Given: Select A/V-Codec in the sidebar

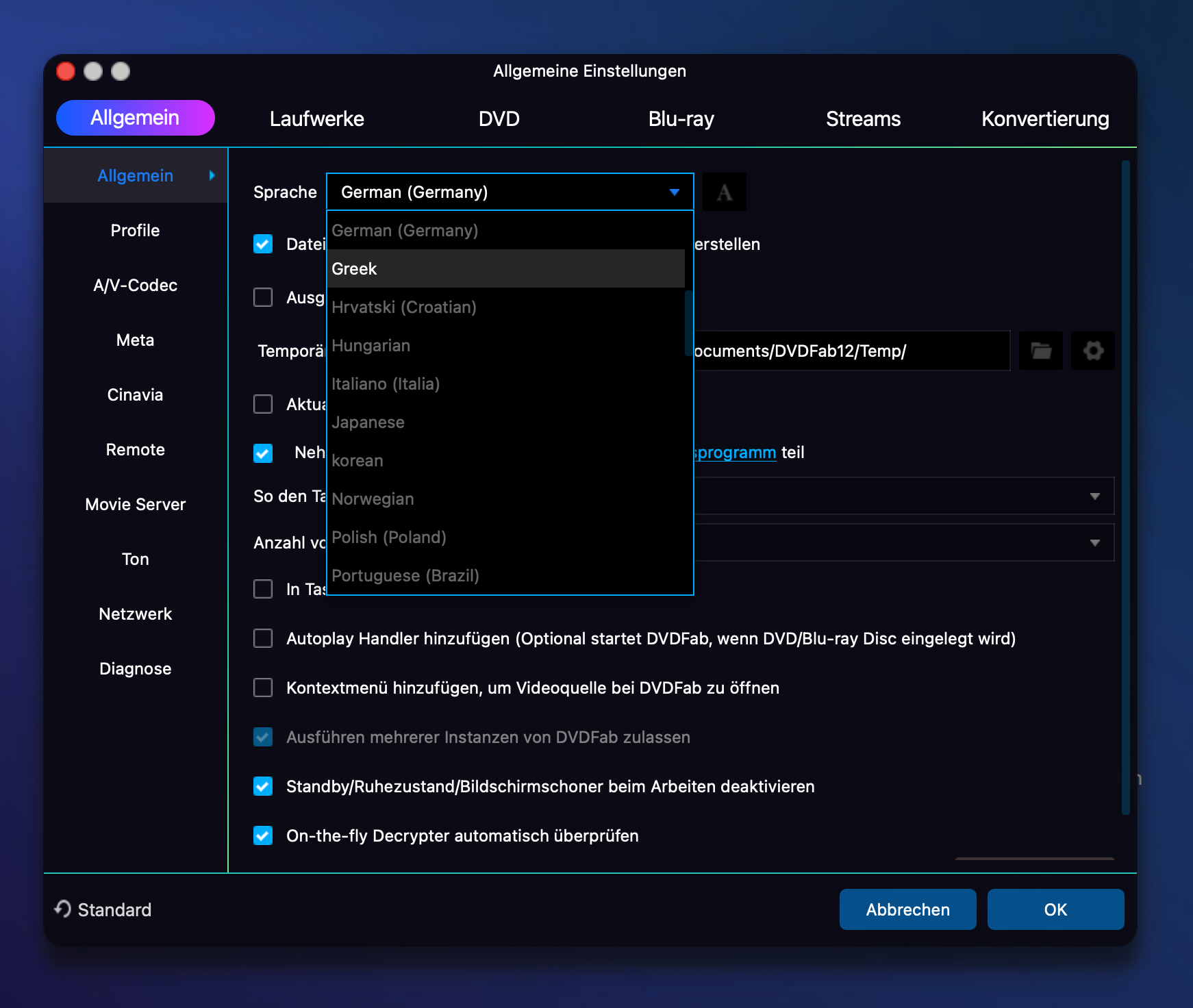Looking at the screenshot, I should [136, 285].
